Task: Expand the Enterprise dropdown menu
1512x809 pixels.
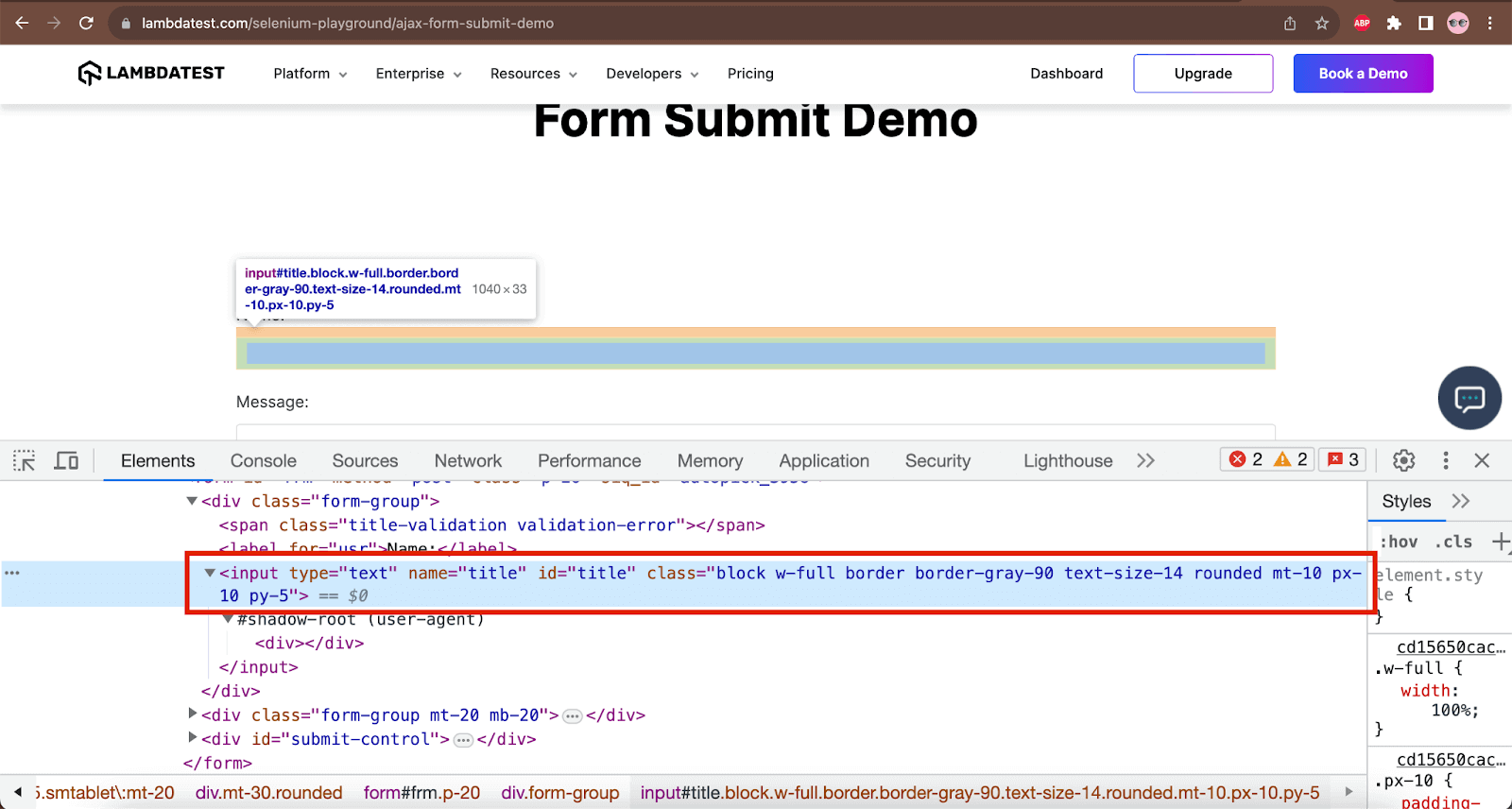Action: [419, 74]
